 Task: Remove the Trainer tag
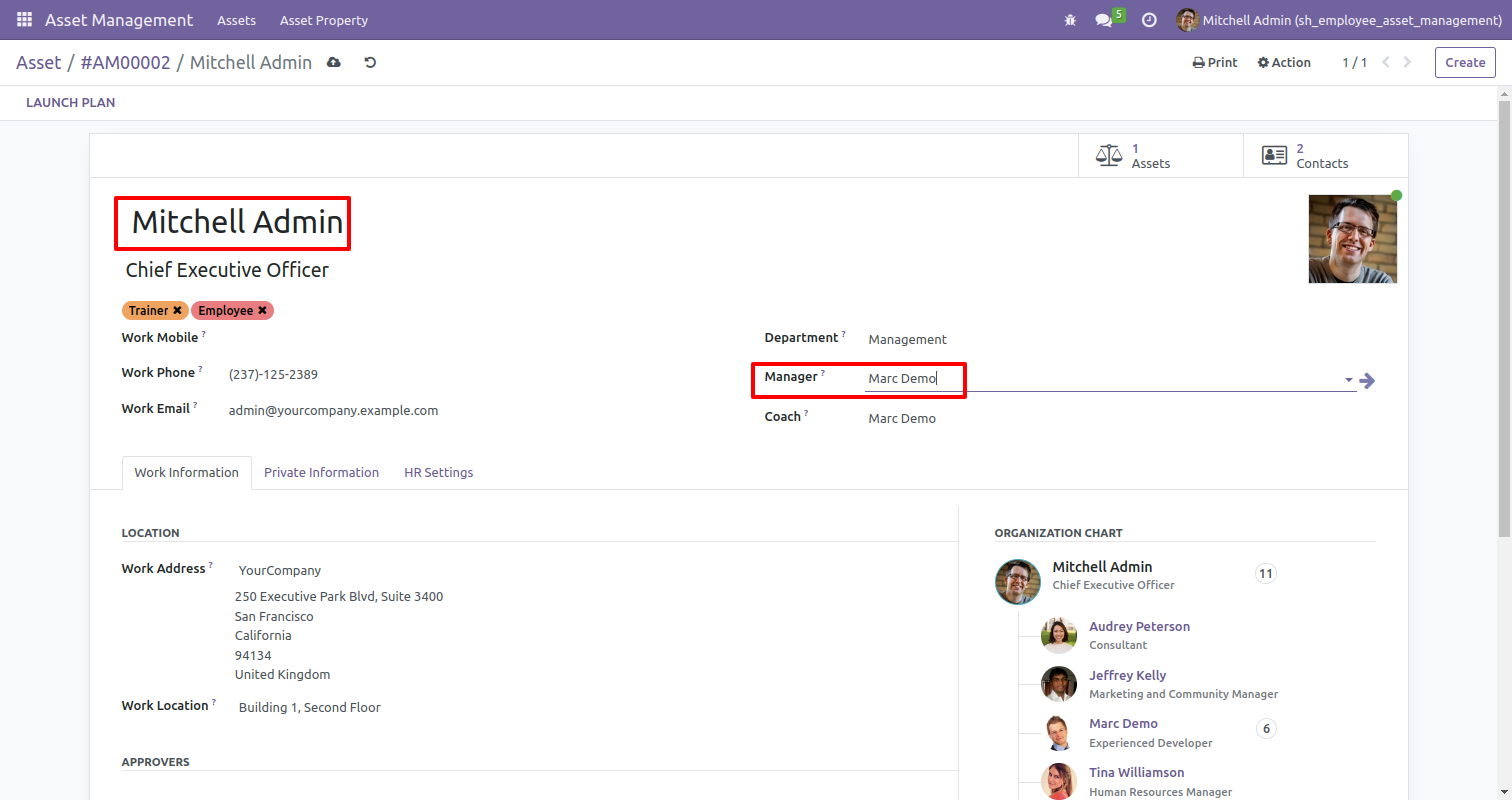(177, 311)
